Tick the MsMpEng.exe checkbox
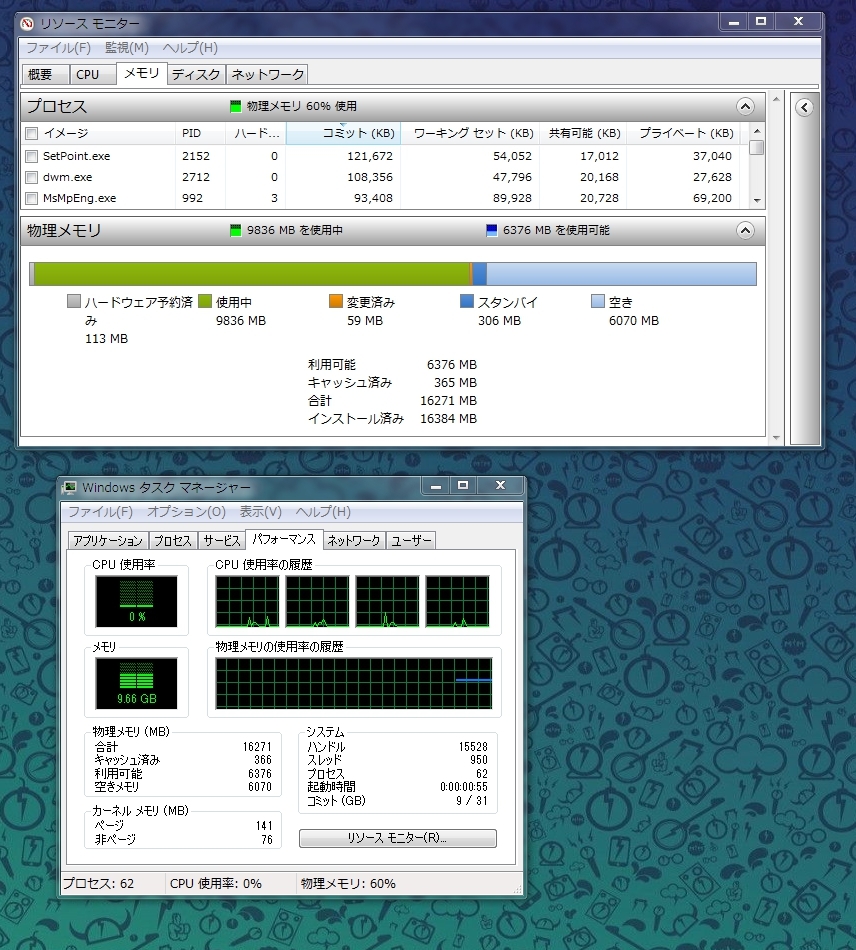This screenshot has width=856, height=950. (x=32, y=199)
